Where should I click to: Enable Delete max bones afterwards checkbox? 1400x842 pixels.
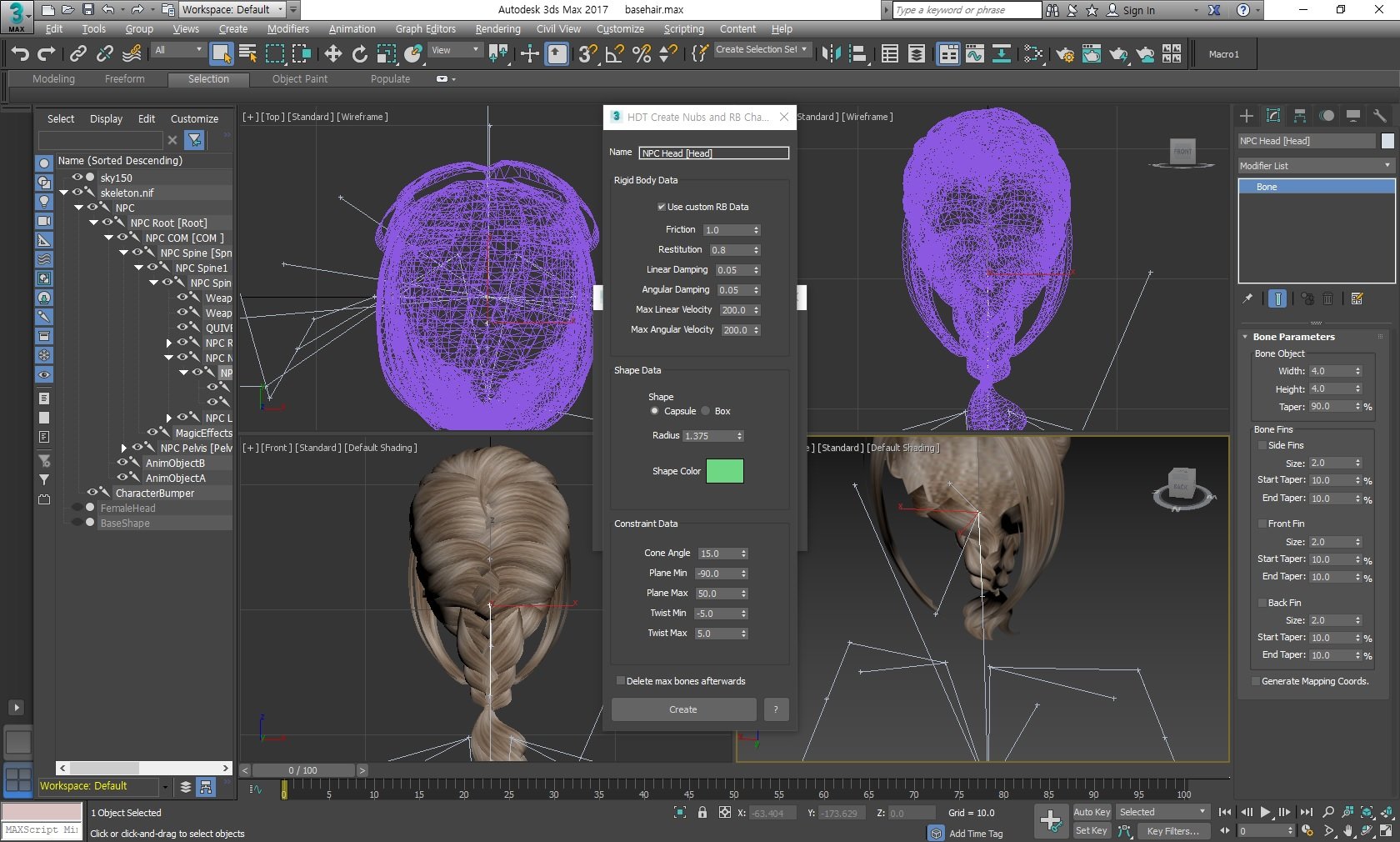click(x=620, y=681)
